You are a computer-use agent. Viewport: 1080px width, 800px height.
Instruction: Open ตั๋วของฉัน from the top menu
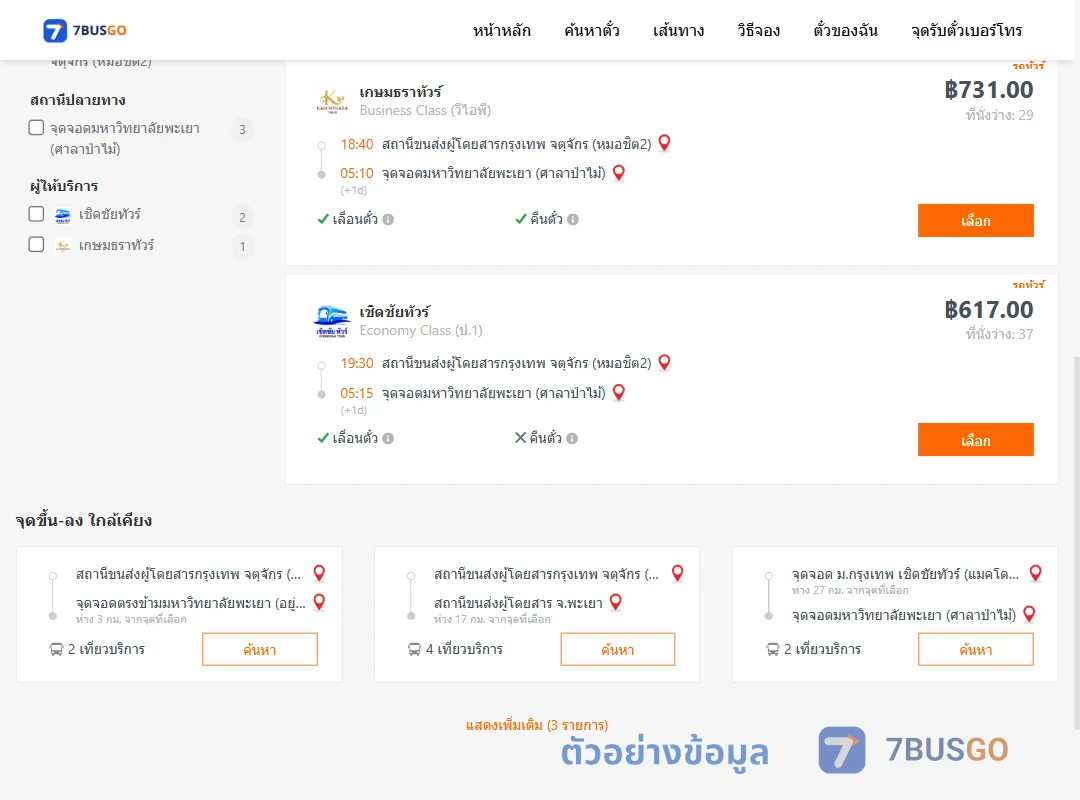click(x=845, y=30)
